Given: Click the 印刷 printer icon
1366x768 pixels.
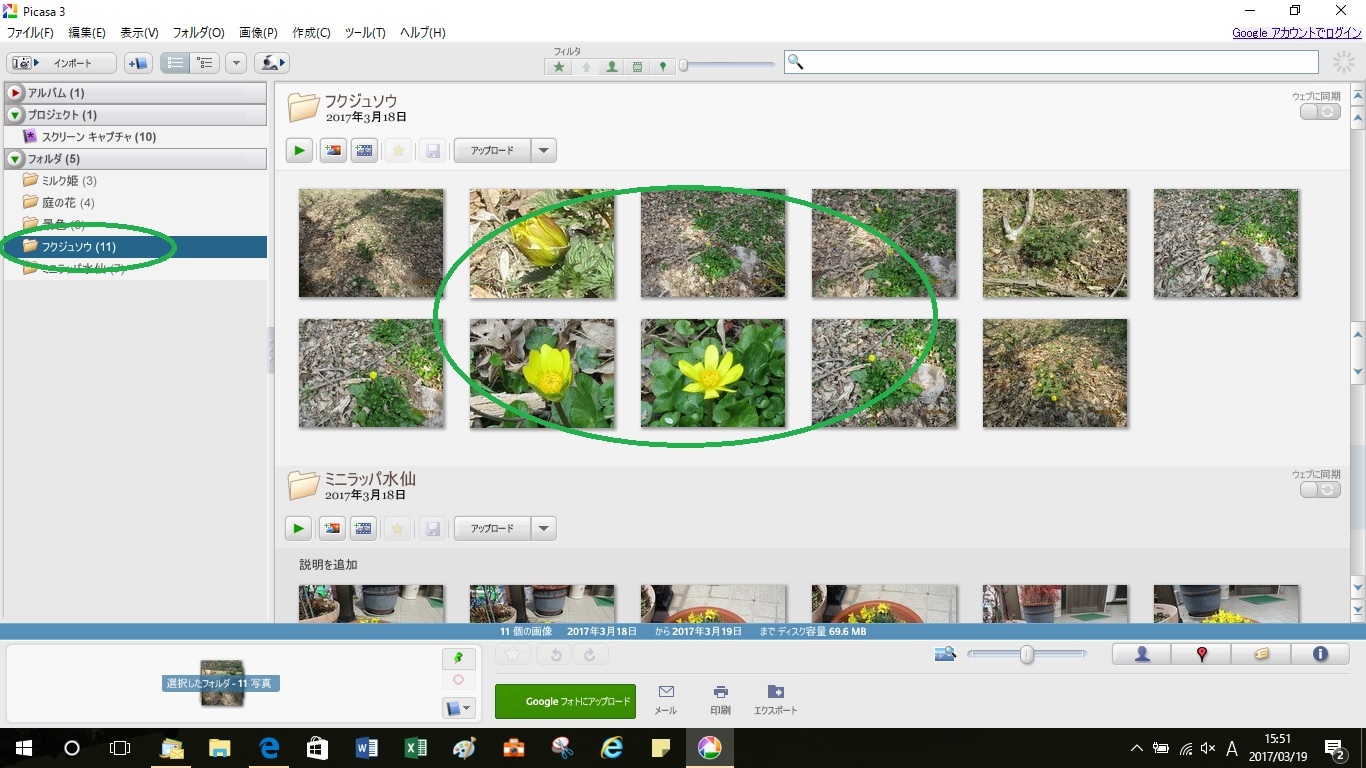Looking at the screenshot, I should 720,692.
